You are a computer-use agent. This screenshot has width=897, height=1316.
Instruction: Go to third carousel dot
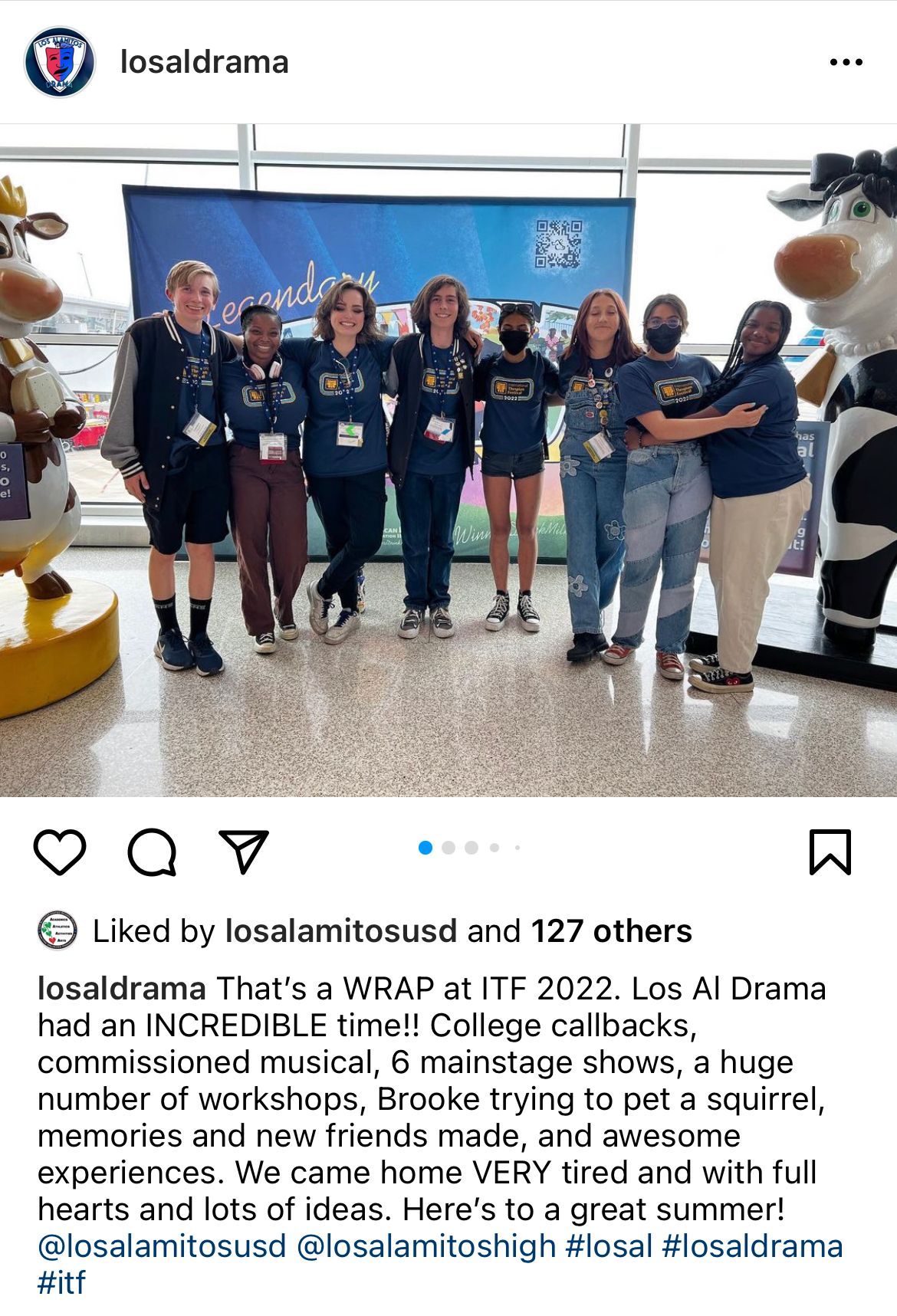pyautogui.click(x=472, y=848)
